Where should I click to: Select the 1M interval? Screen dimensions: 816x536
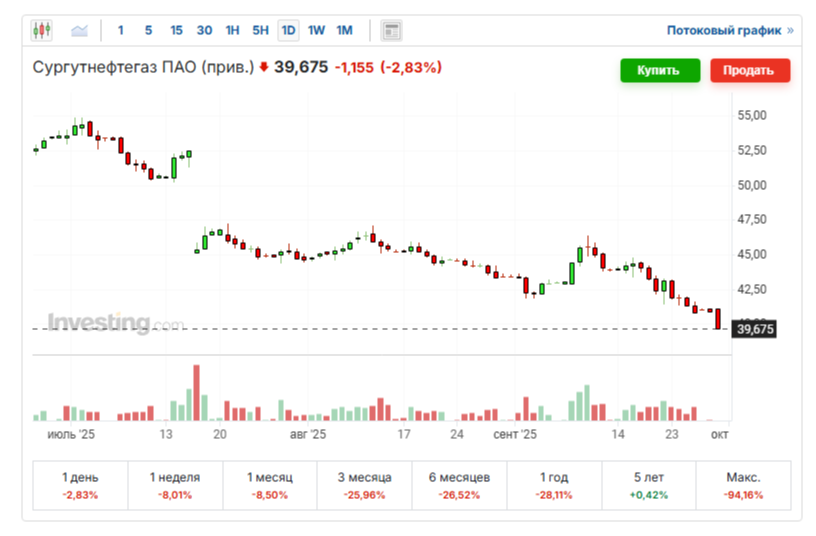[x=344, y=30]
